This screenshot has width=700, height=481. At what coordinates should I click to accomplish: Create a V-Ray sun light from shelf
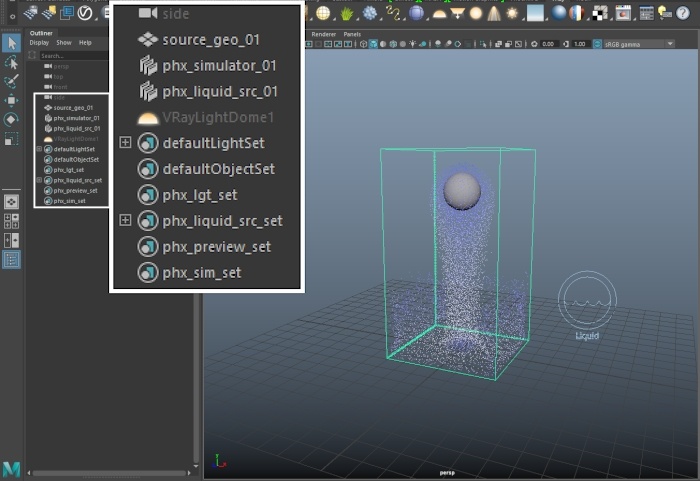(x=512, y=13)
